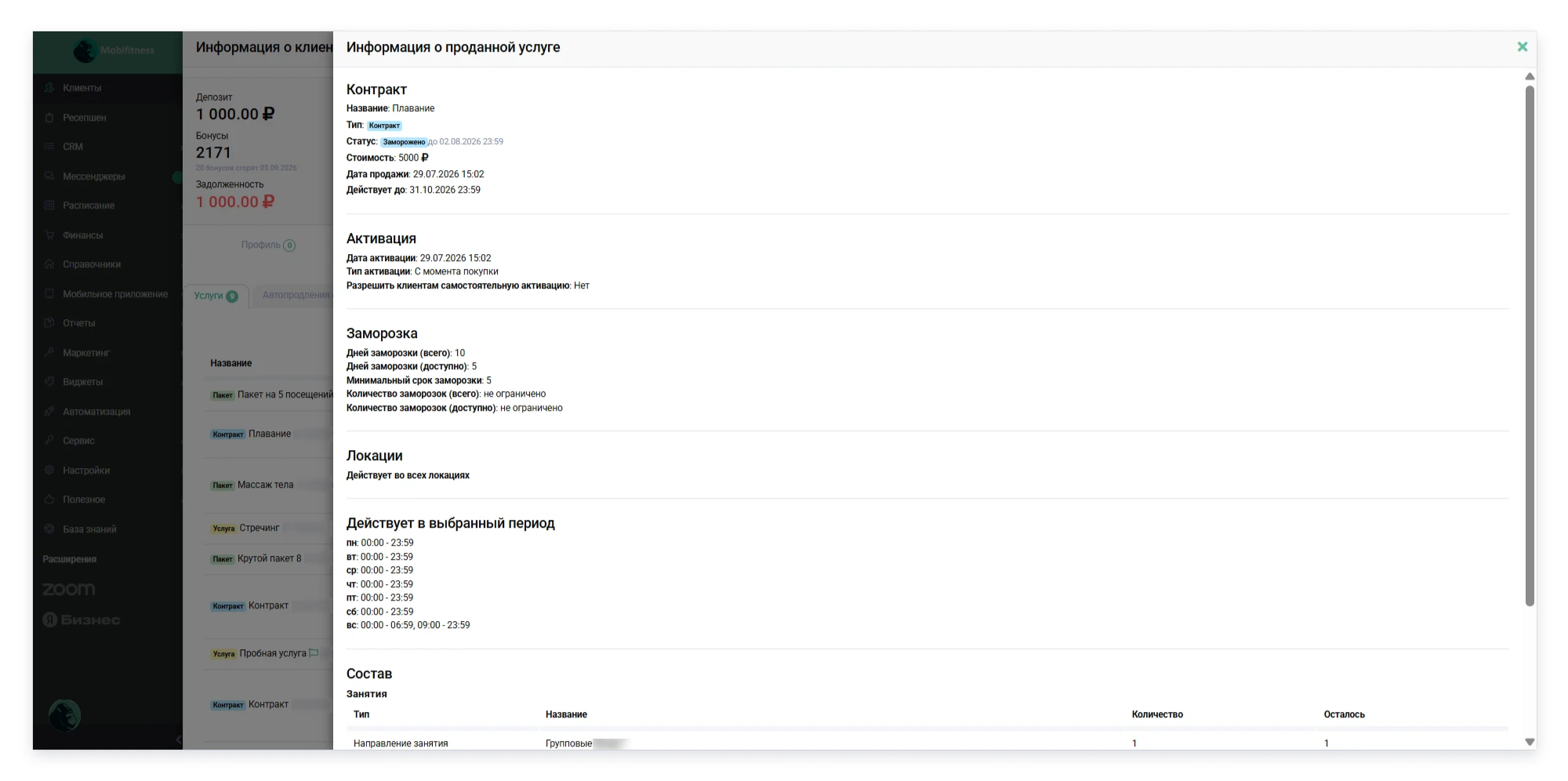Open the Профиль tab

point(268,245)
